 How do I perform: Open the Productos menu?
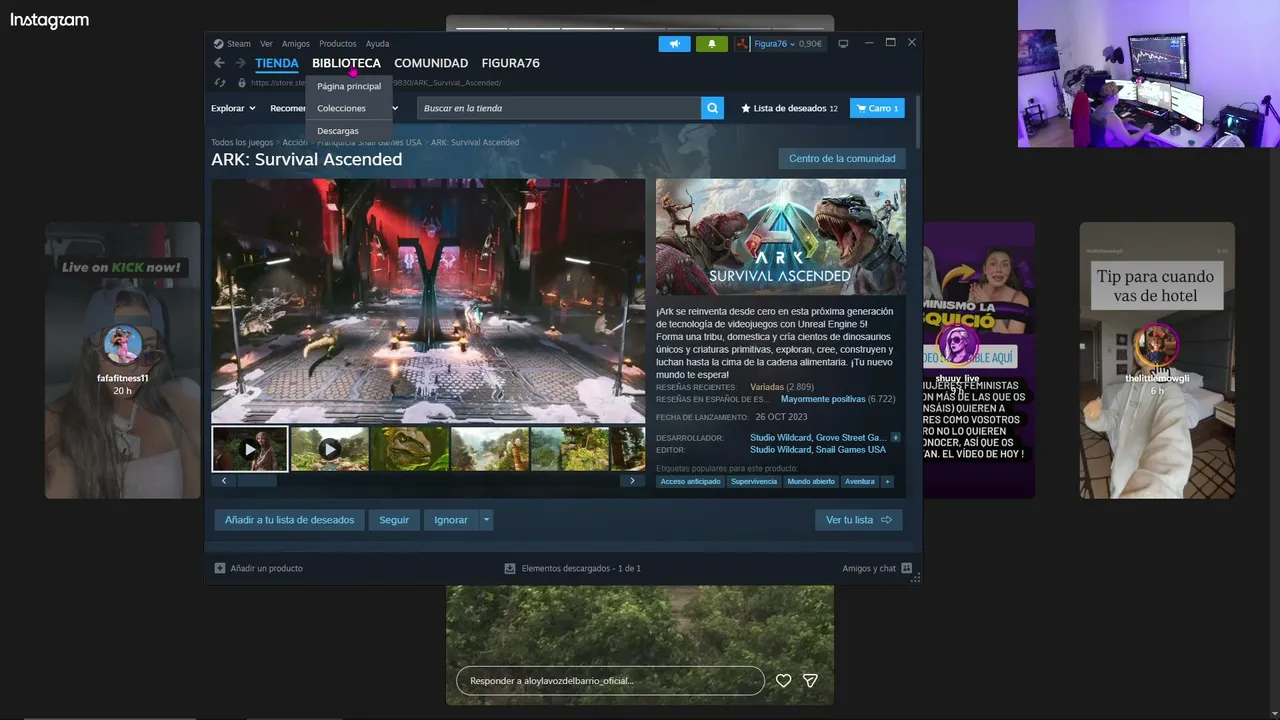click(338, 44)
